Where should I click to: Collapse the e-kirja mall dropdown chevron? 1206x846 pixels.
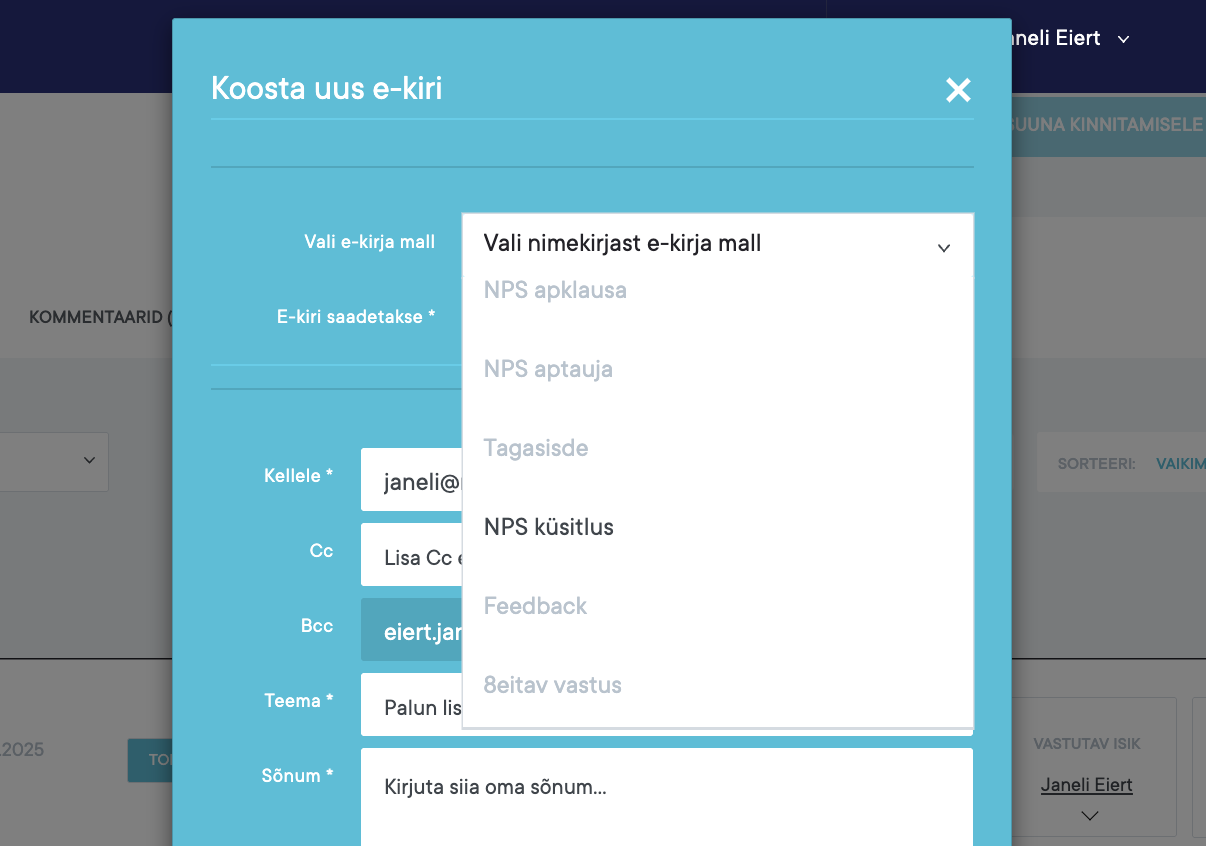[943, 247]
